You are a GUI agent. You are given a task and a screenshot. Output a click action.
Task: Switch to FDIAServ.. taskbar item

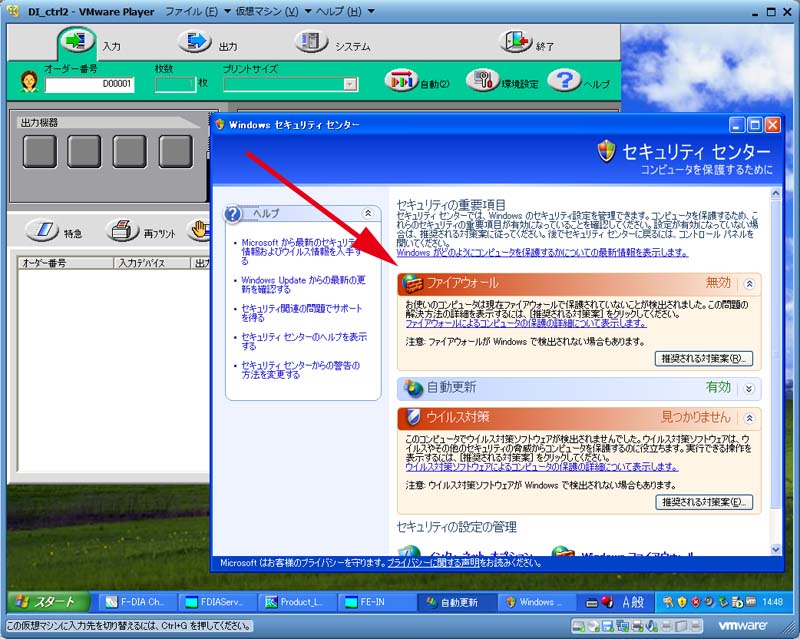click(x=216, y=602)
